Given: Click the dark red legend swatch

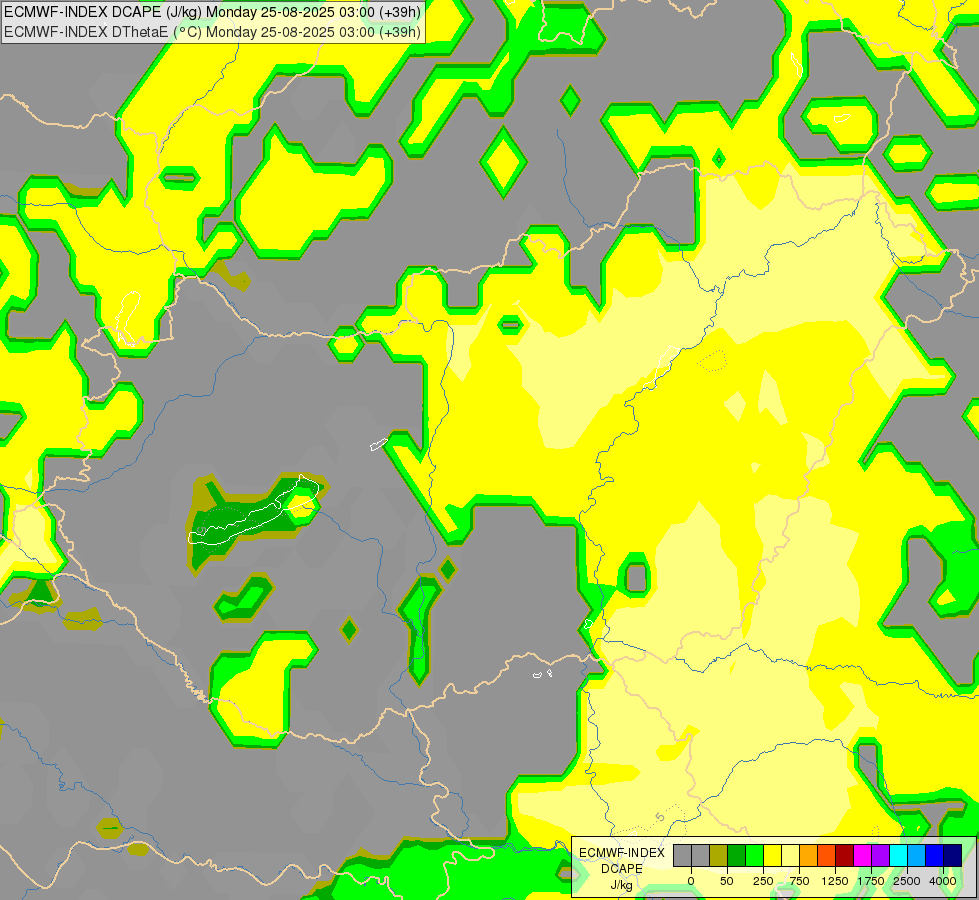Looking at the screenshot, I should click(x=845, y=855).
